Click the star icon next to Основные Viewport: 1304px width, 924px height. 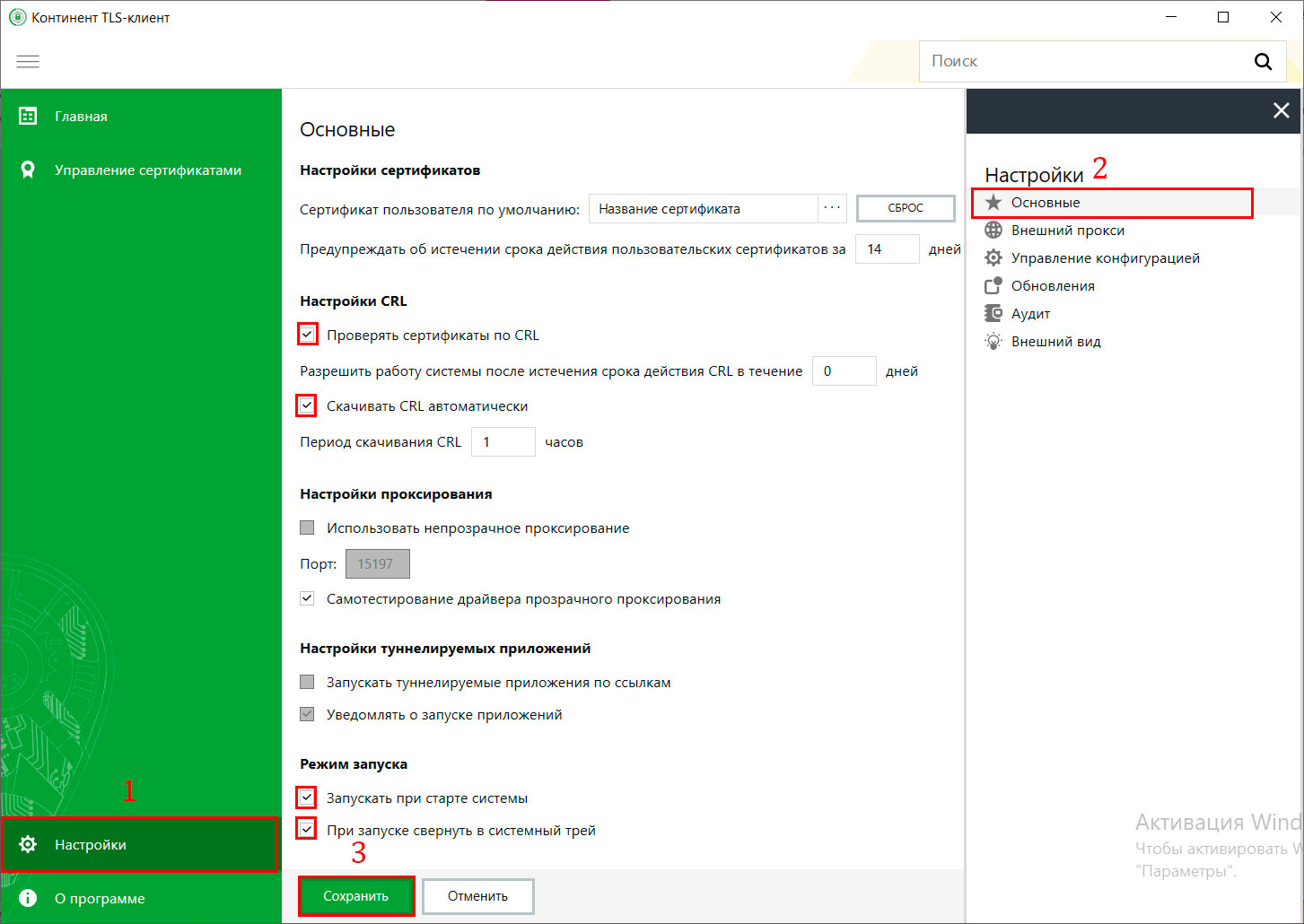click(x=993, y=203)
